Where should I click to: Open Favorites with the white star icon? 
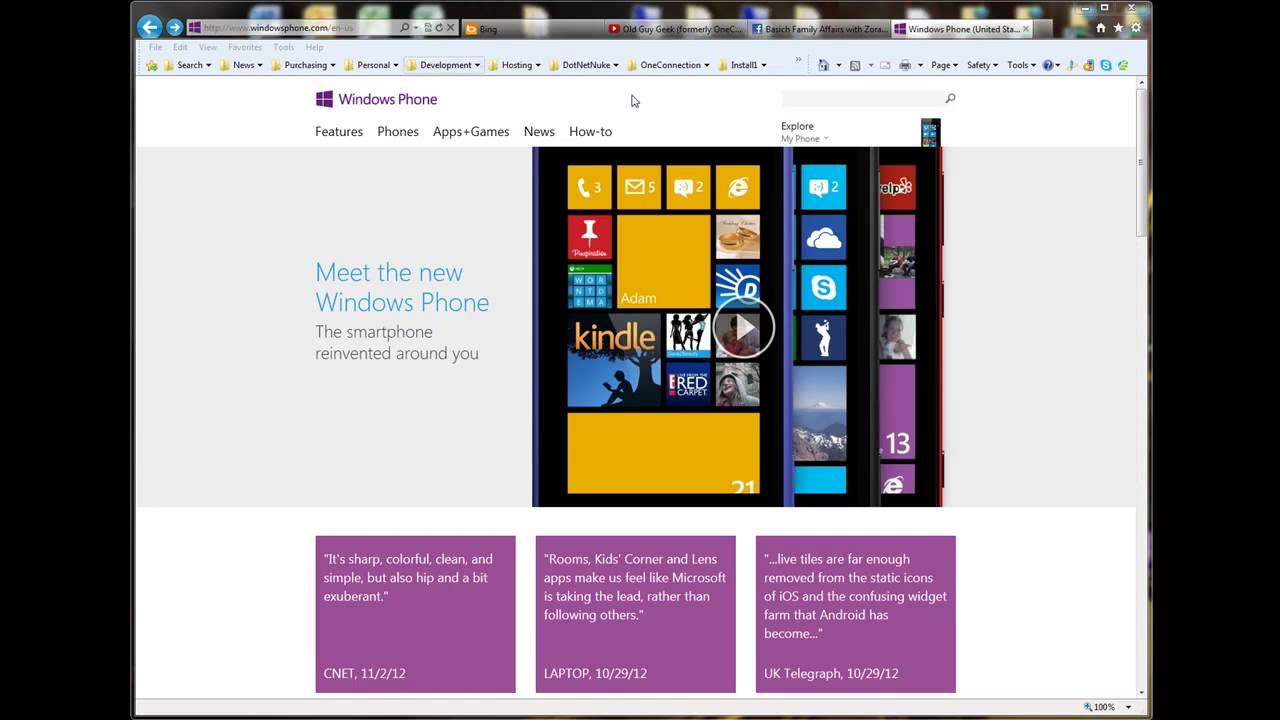(1119, 29)
